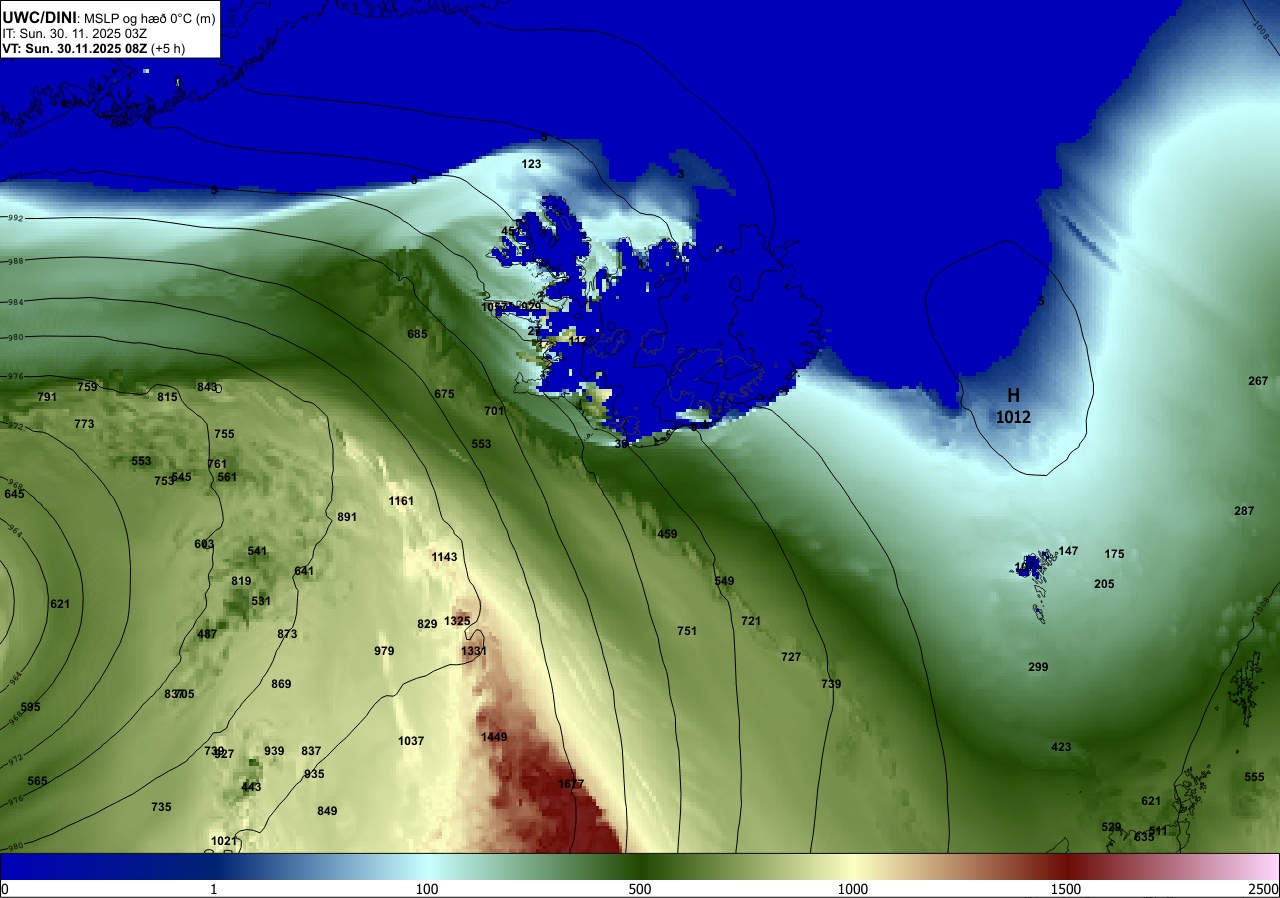This screenshot has height=898, width=1280.
Task: Click the 701 height value
Action: [494, 411]
